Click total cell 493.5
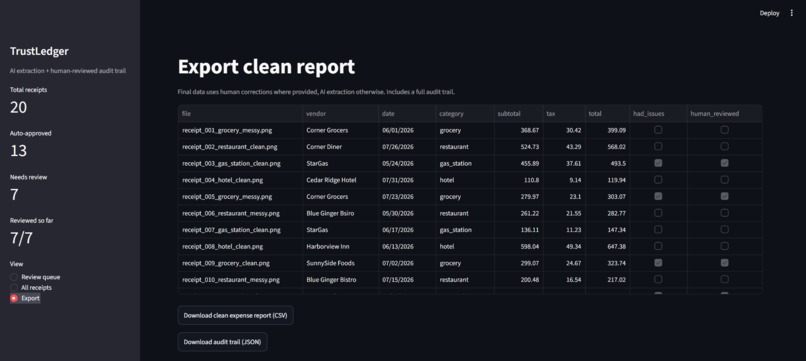Screen dimensions: 806x361 pos(608,163)
